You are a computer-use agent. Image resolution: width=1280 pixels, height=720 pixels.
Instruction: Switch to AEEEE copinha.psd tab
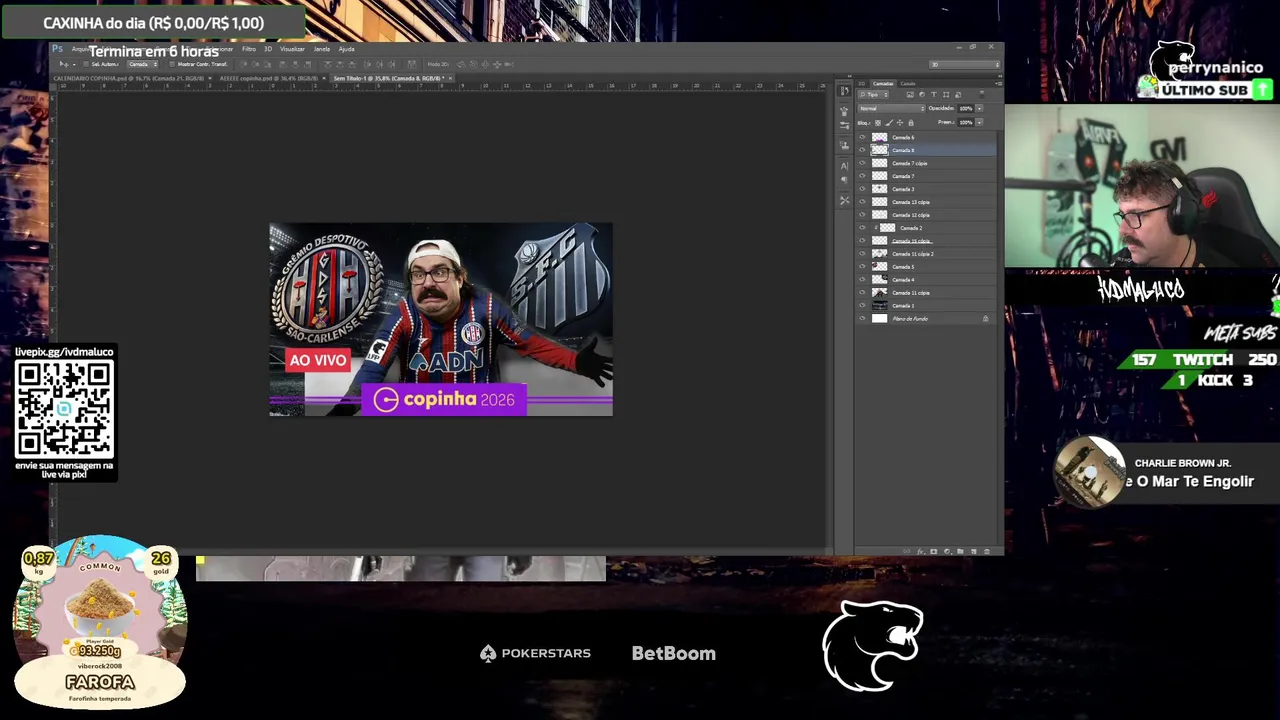(x=268, y=78)
